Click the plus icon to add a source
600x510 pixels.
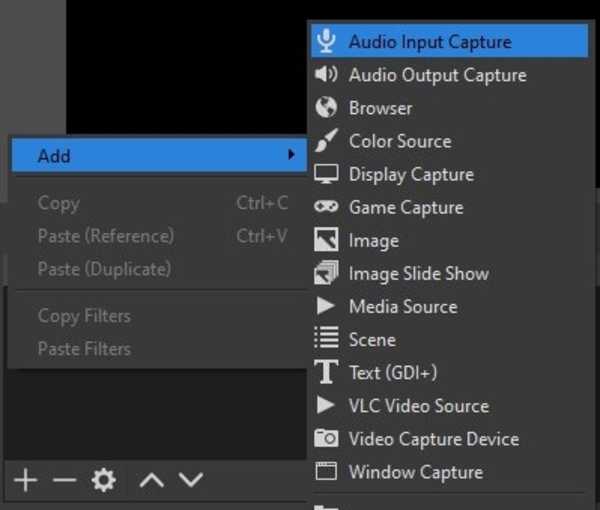click(25, 480)
